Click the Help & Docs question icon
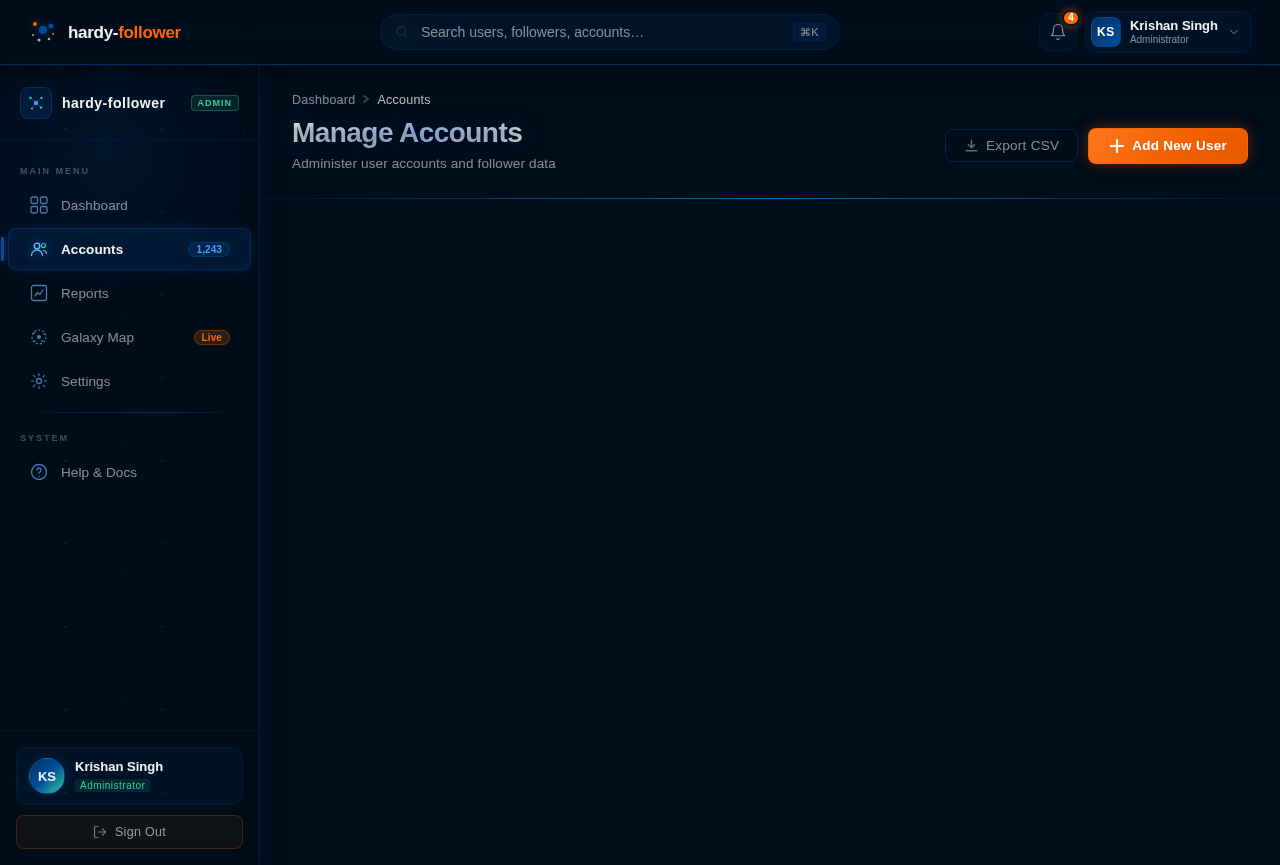Viewport: 1280px width, 865px height. pos(39,472)
